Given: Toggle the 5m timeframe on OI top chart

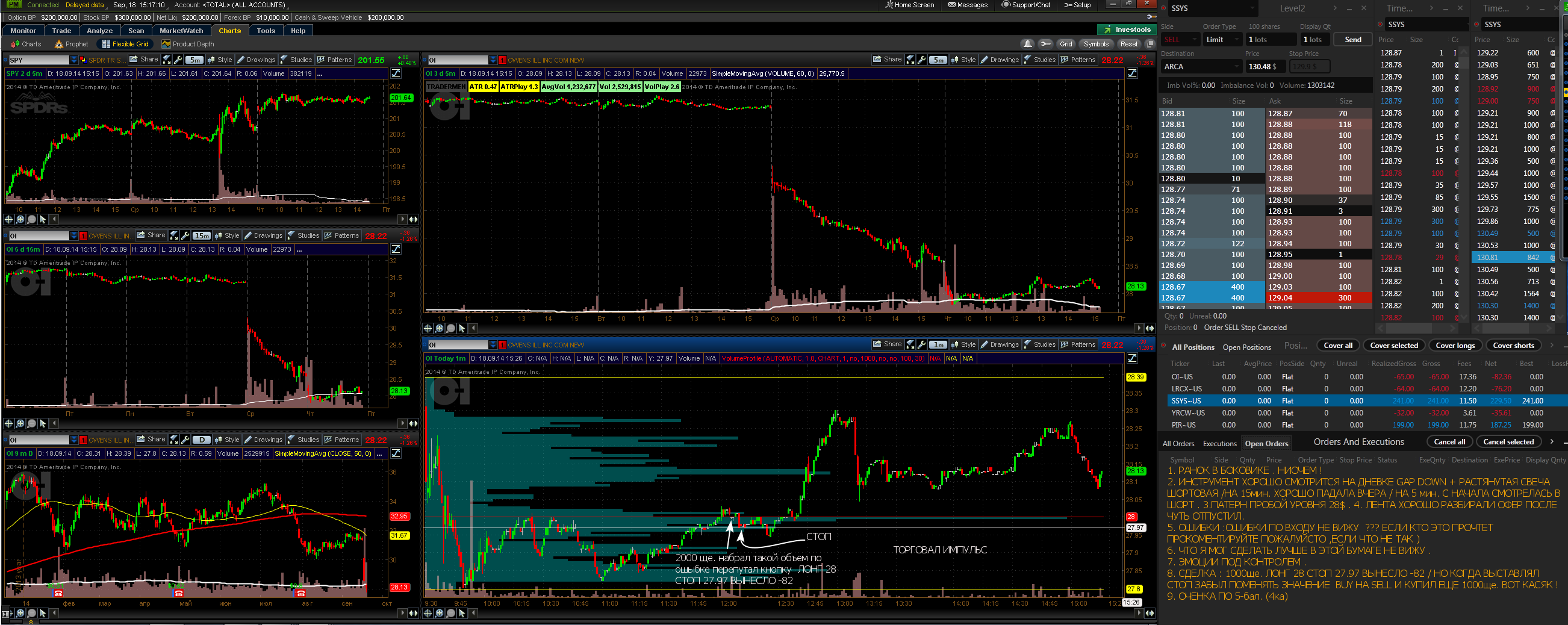Looking at the screenshot, I should [x=938, y=60].
